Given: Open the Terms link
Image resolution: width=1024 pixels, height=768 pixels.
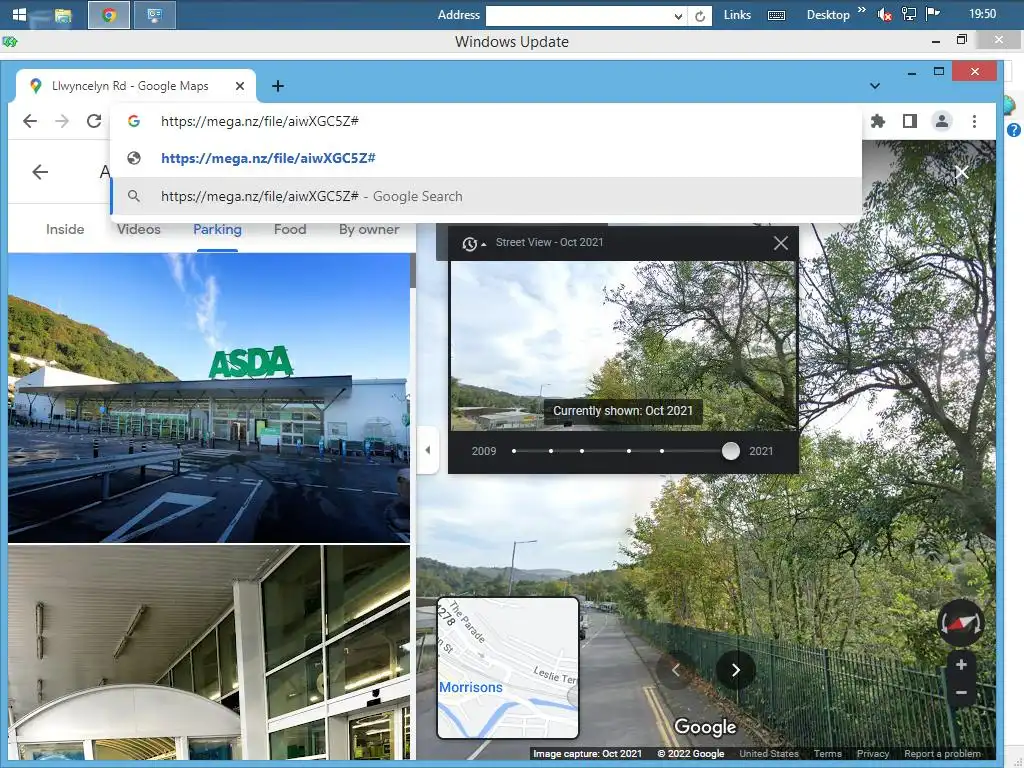Looking at the screenshot, I should pos(827,754).
